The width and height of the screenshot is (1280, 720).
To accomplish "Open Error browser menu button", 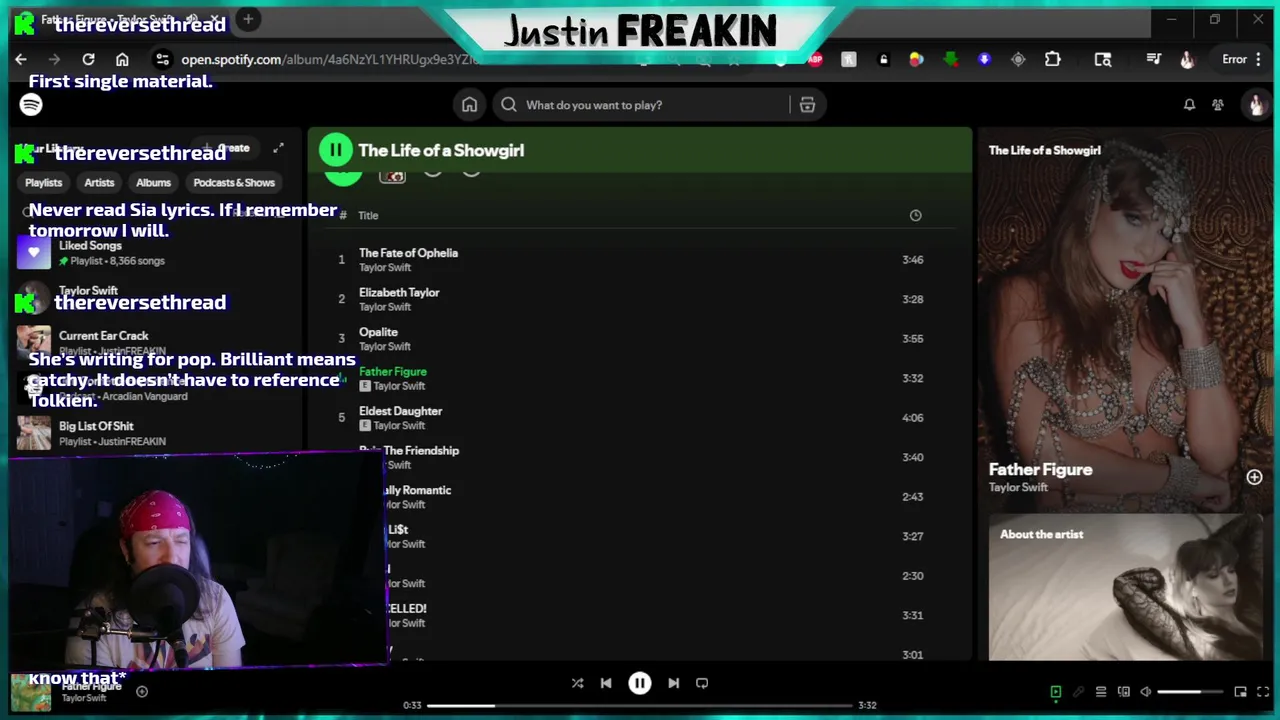I will [x=1241, y=59].
